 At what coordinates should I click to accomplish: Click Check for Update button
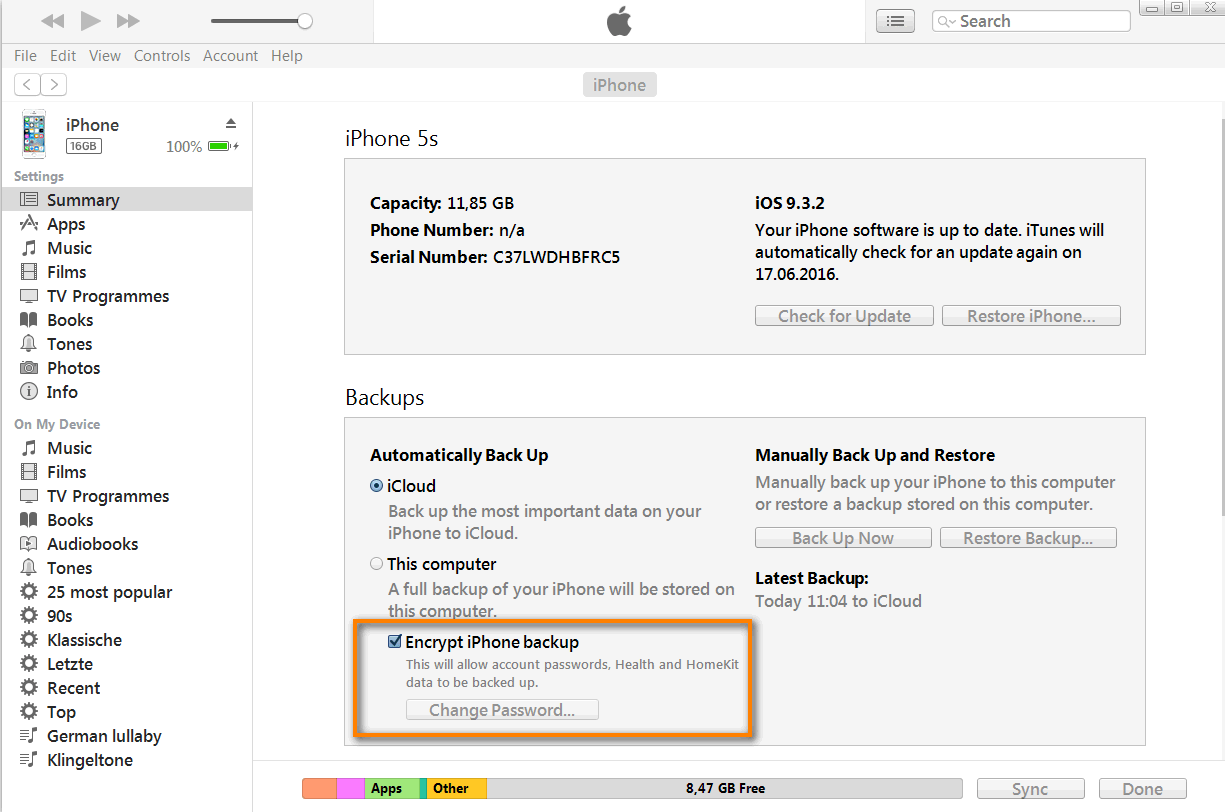click(844, 316)
